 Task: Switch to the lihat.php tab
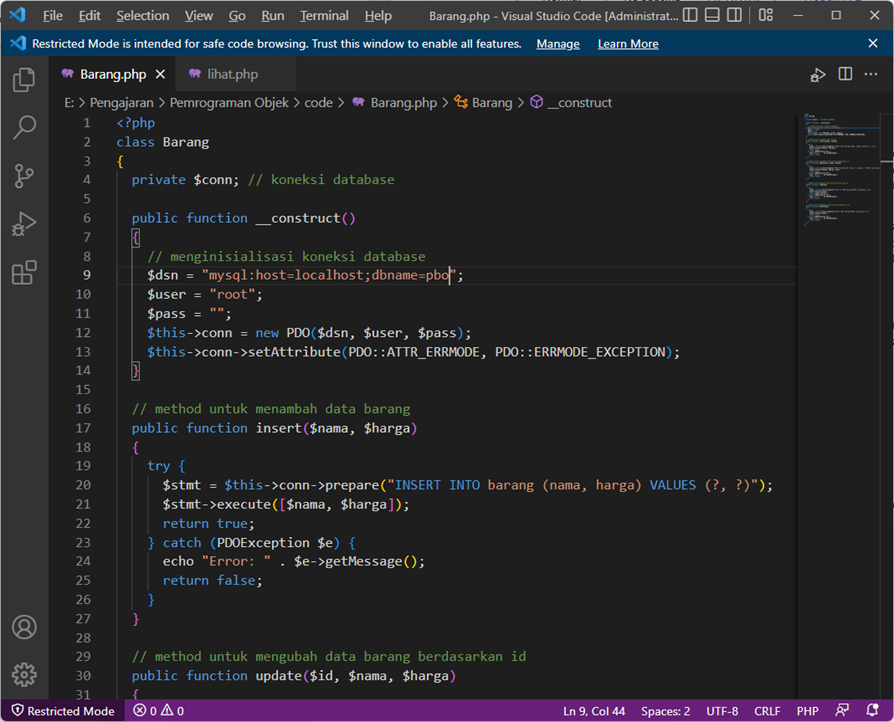[x=232, y=74]
